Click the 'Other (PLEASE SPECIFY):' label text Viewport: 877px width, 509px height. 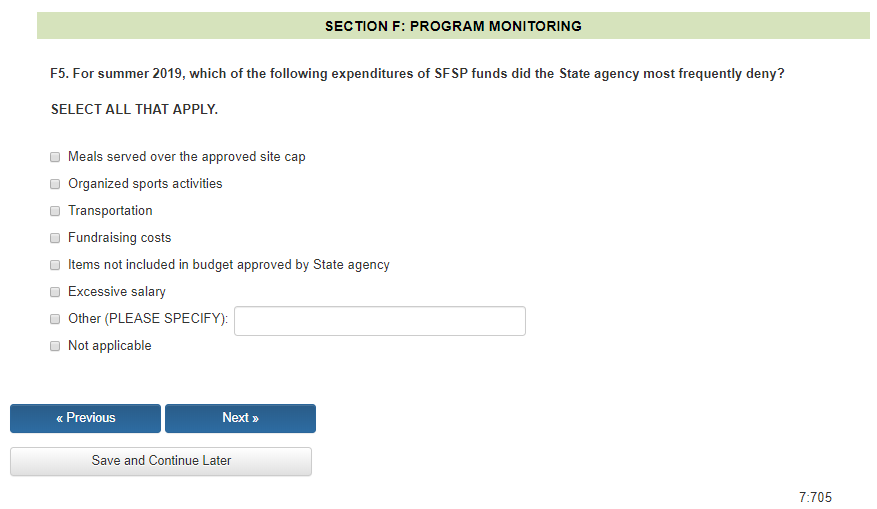148,319
